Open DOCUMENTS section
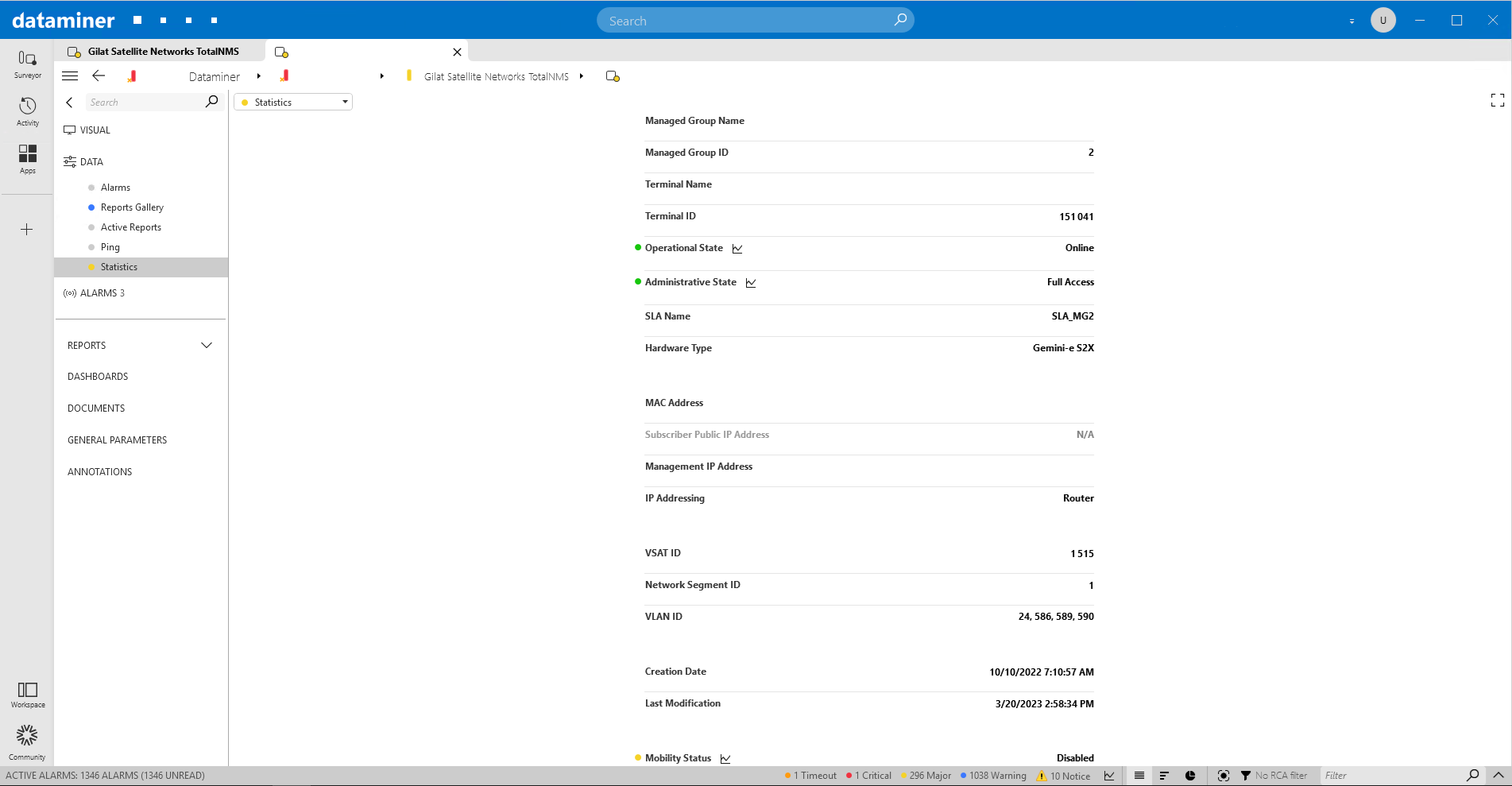The height and width of the screenshot is (786, 1512). tap(96, 408)
